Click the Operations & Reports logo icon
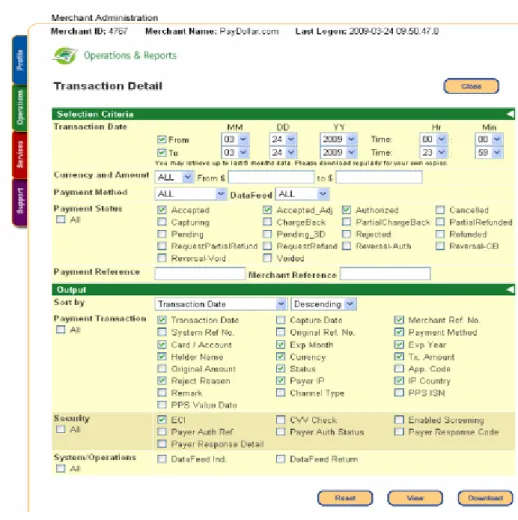This screenshot has width=518, height=520. coord(65,56)
